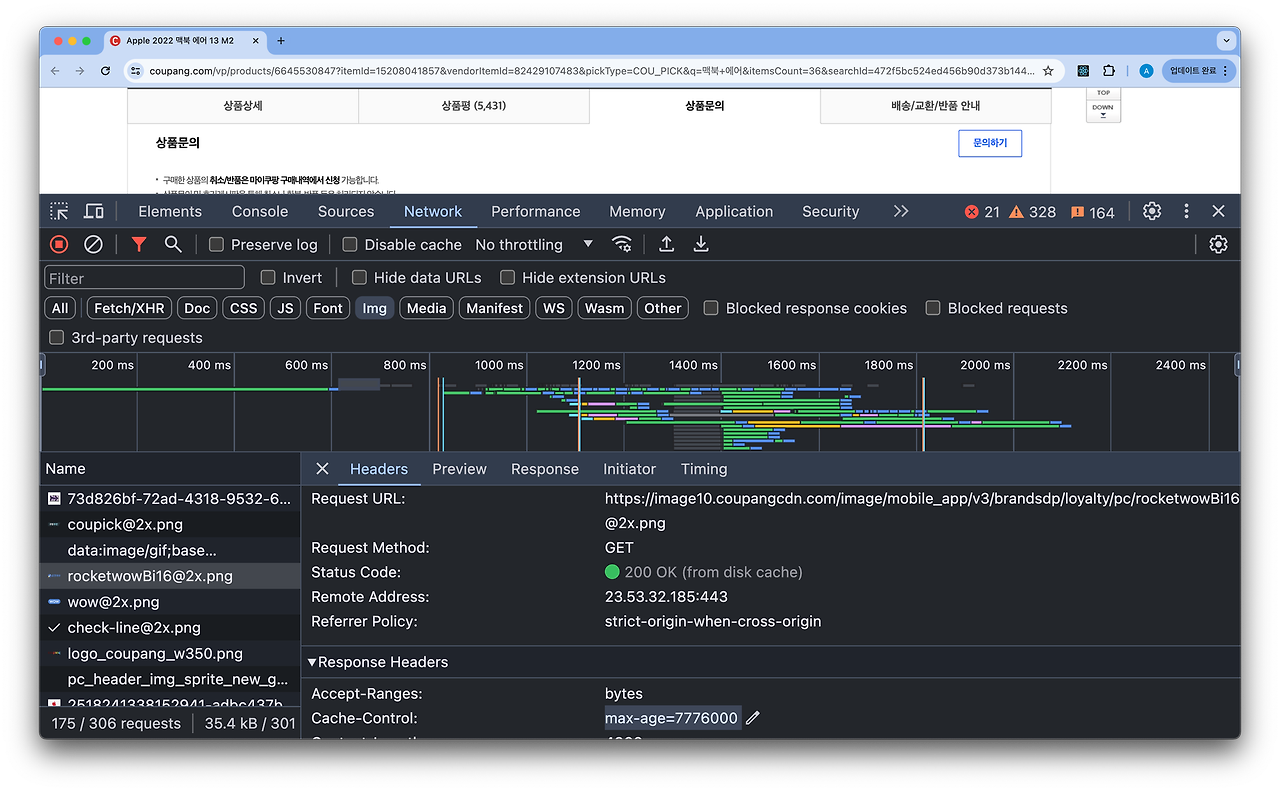
Task: Select wow@2x.png request row
Action: 170,602
